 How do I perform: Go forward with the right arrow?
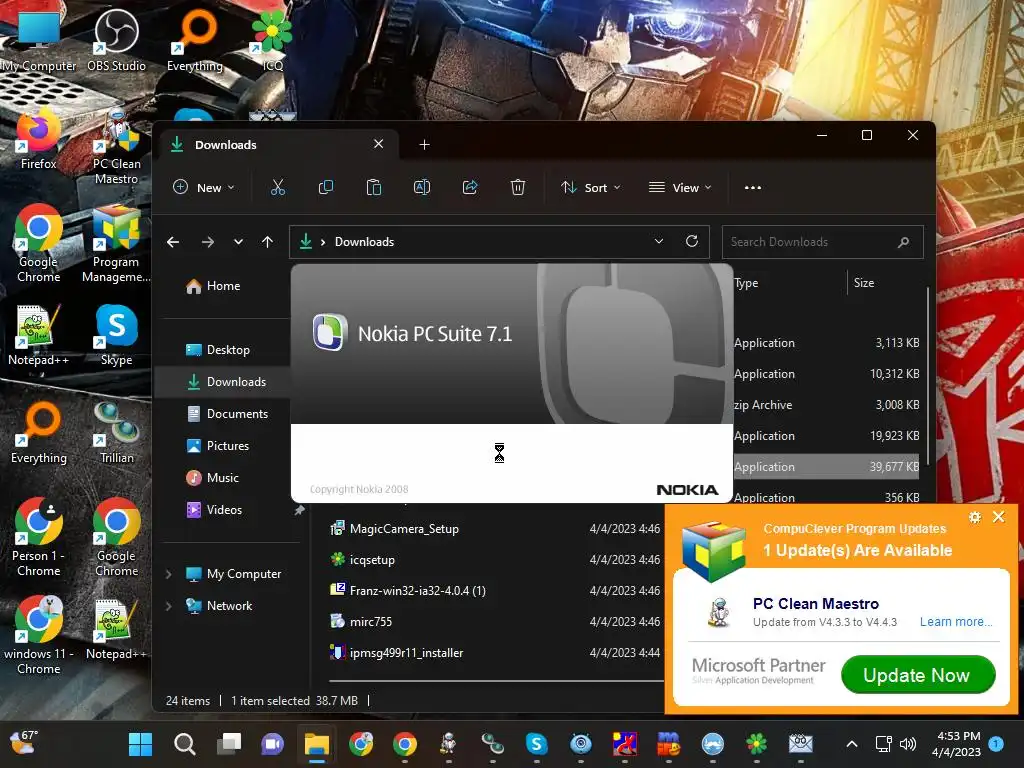pyautogui.click(x=208, y=242)
